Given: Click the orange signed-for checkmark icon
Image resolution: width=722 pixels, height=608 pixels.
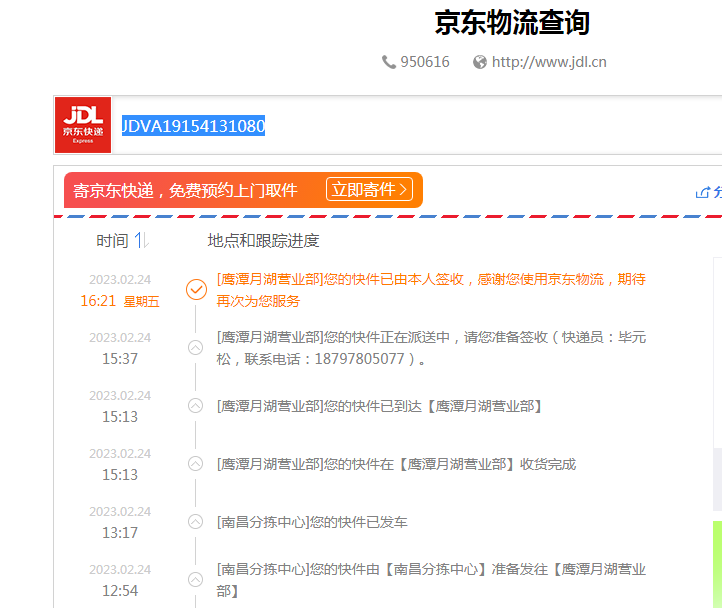Looking at the screenshot, I should (x=196, y=289).
